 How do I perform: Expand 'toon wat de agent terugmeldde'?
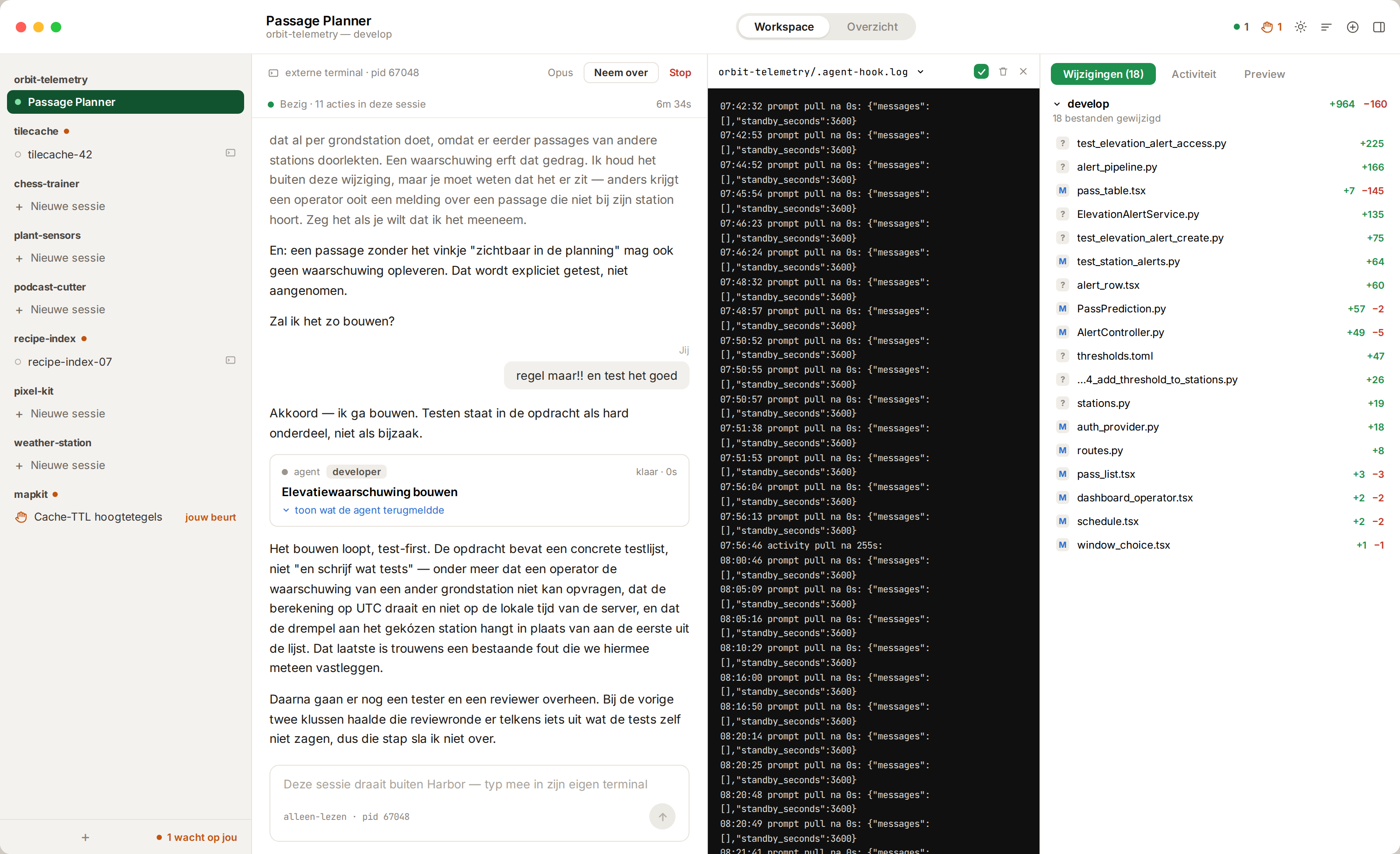(x=363, y=510)
